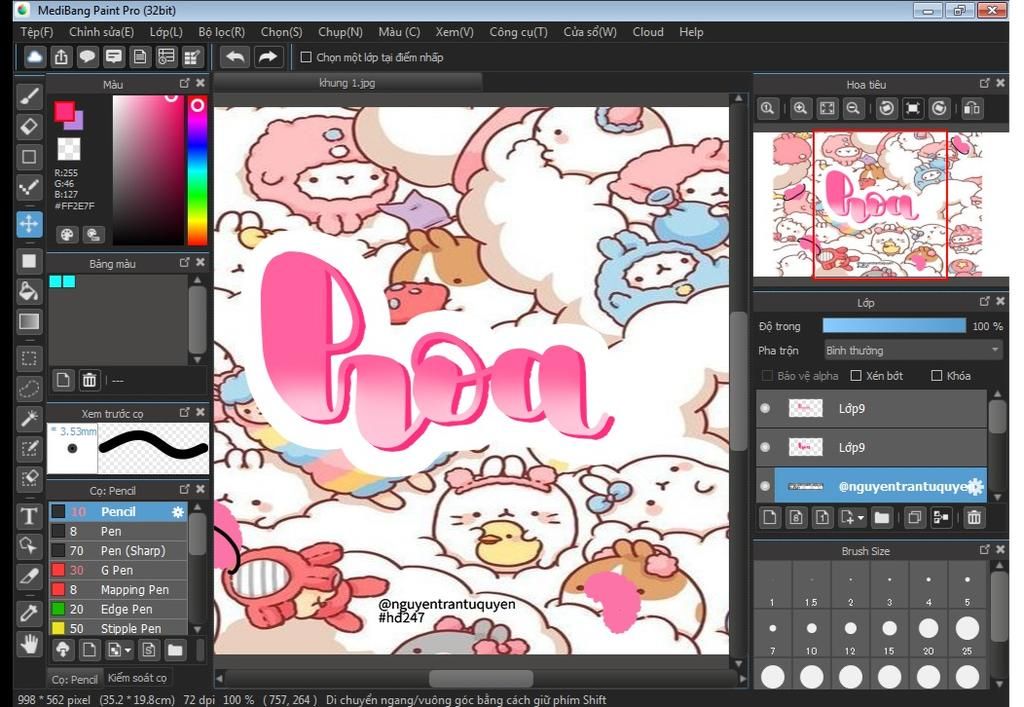Open the Cửa sổ(W) menu
Viewport: 1024px width, 707px height.
(590, 31)
